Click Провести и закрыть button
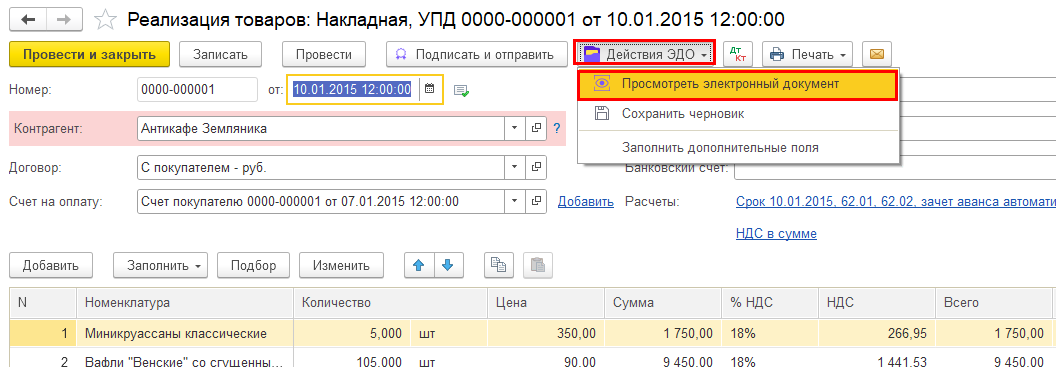This screenshot has width=1056, height=367. [90, 55]
